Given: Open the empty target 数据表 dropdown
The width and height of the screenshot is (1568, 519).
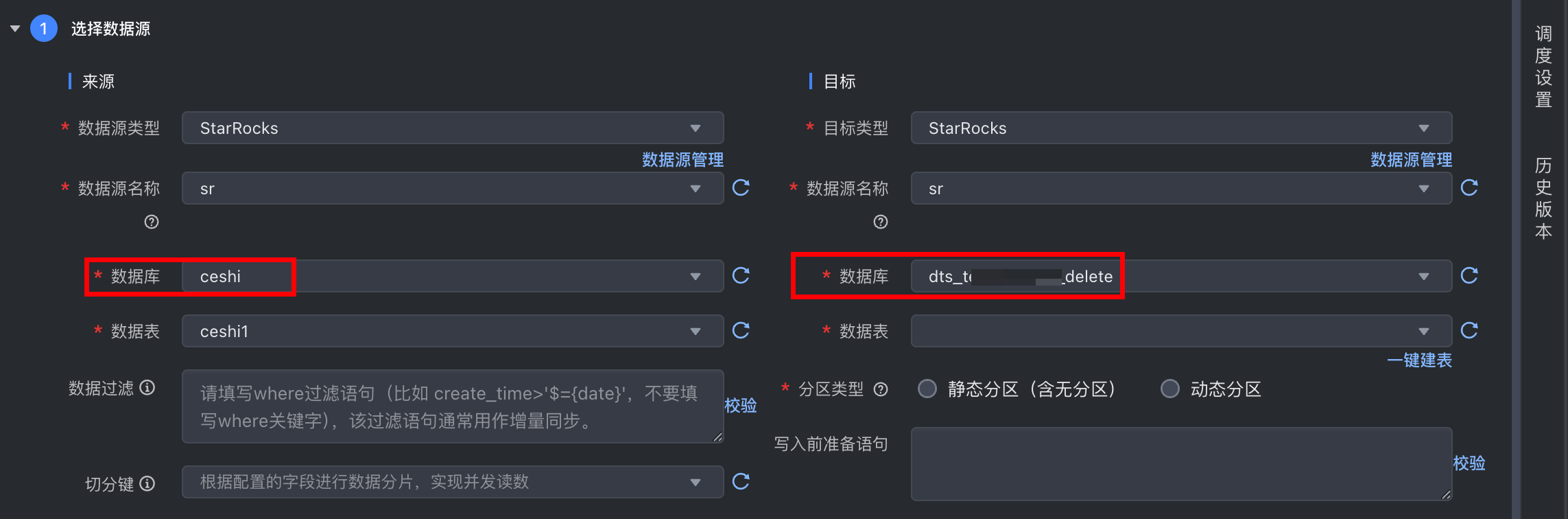Looking at the screenshot, I should (1181, 332).
